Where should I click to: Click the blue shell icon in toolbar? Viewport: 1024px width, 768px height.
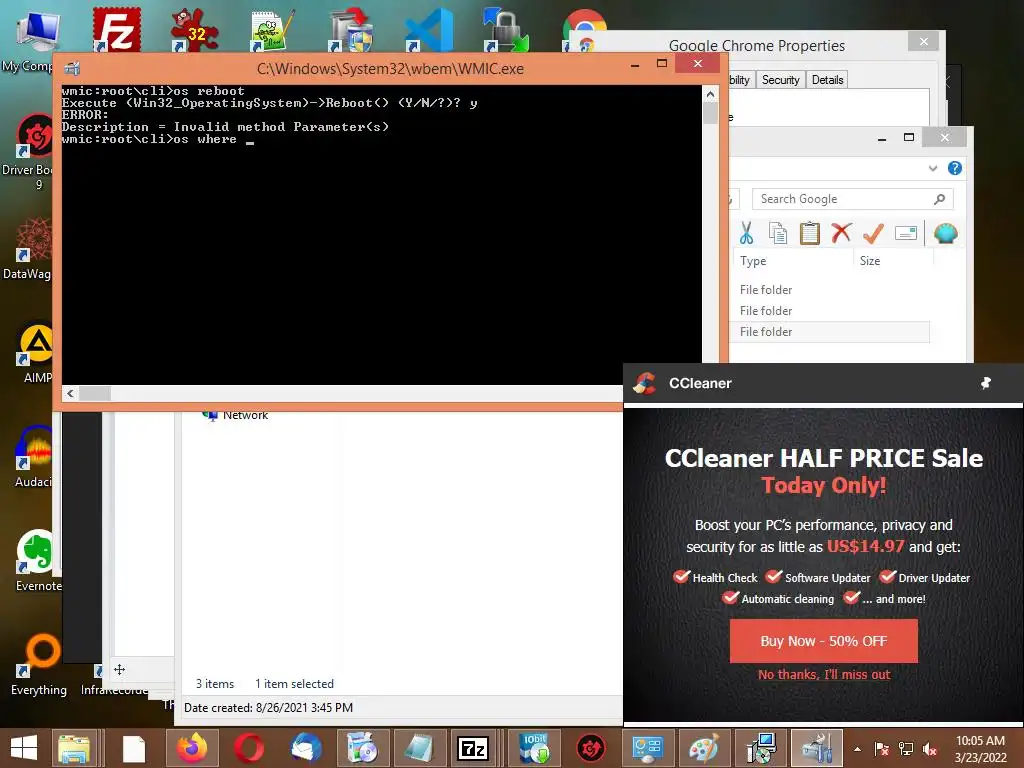pos(946,233)
